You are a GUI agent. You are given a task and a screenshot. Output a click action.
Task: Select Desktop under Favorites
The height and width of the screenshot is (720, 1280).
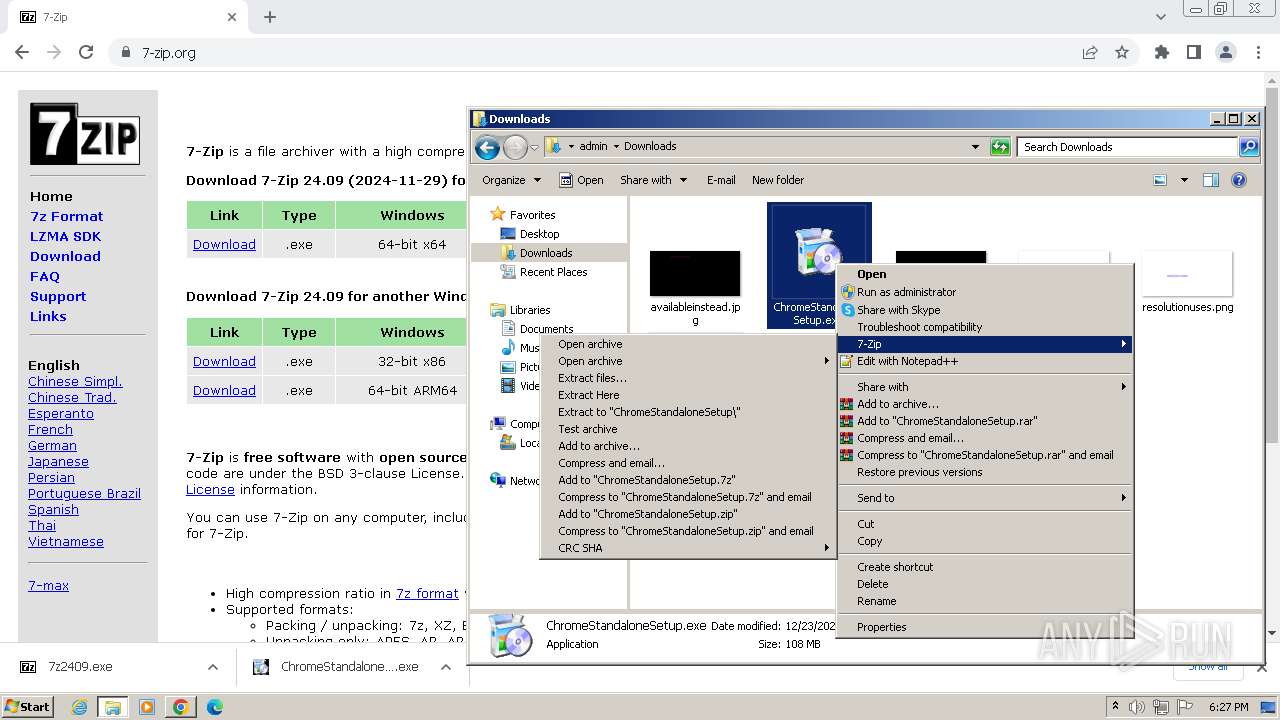click(539, 234)
